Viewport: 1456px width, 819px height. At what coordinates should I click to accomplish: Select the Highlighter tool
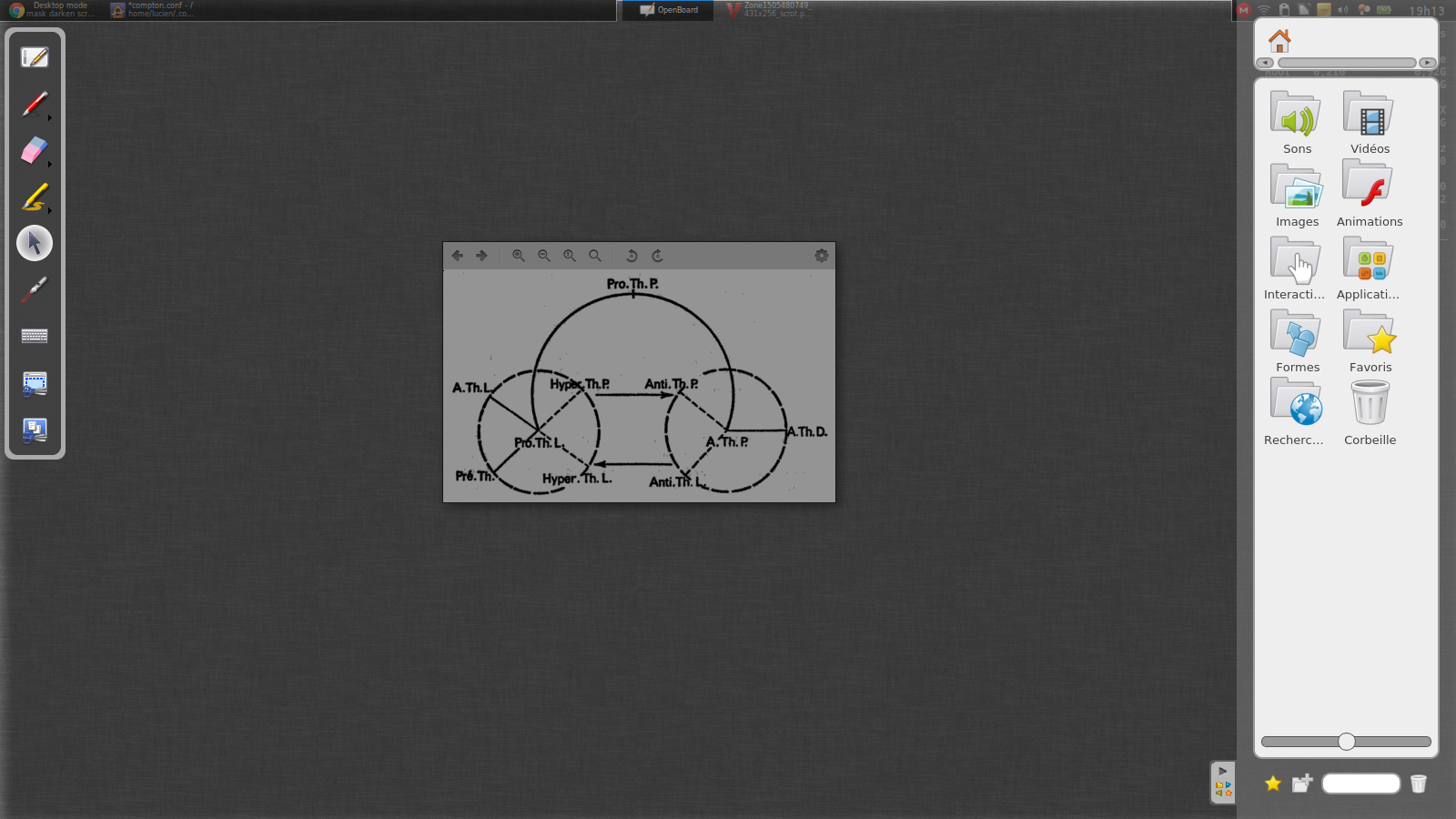[x=33, y=196]
